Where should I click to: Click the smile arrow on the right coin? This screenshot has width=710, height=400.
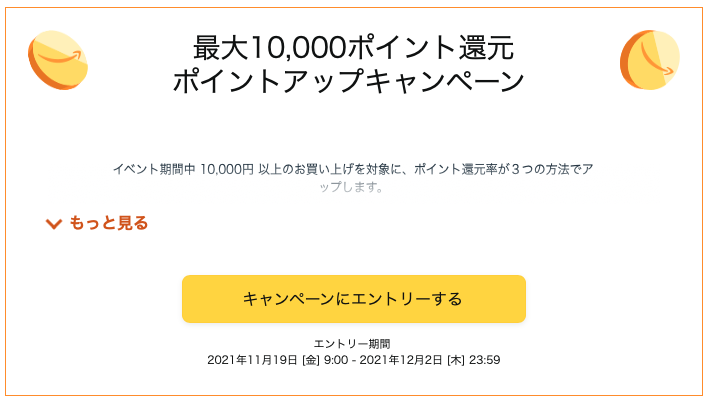point(657,59)
